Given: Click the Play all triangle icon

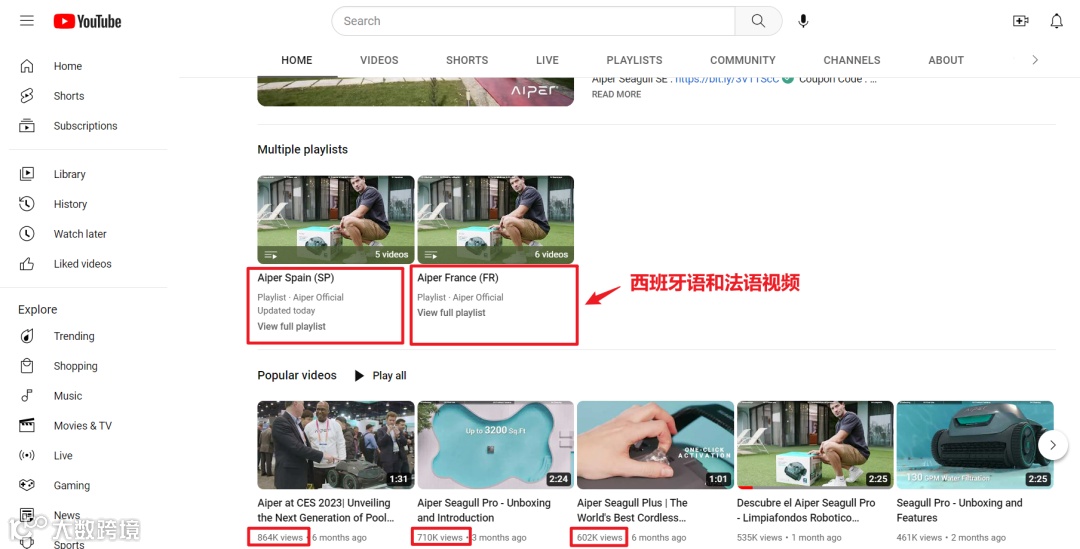Looking at the screenshot, I should coord(359,375).
